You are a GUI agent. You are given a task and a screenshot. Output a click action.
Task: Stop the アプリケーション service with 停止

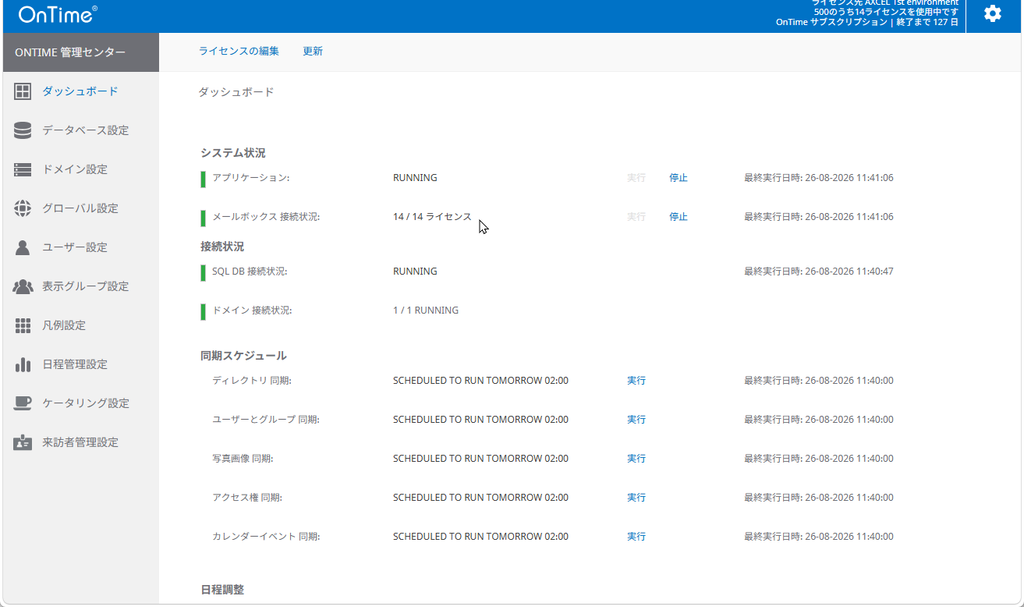679,178
